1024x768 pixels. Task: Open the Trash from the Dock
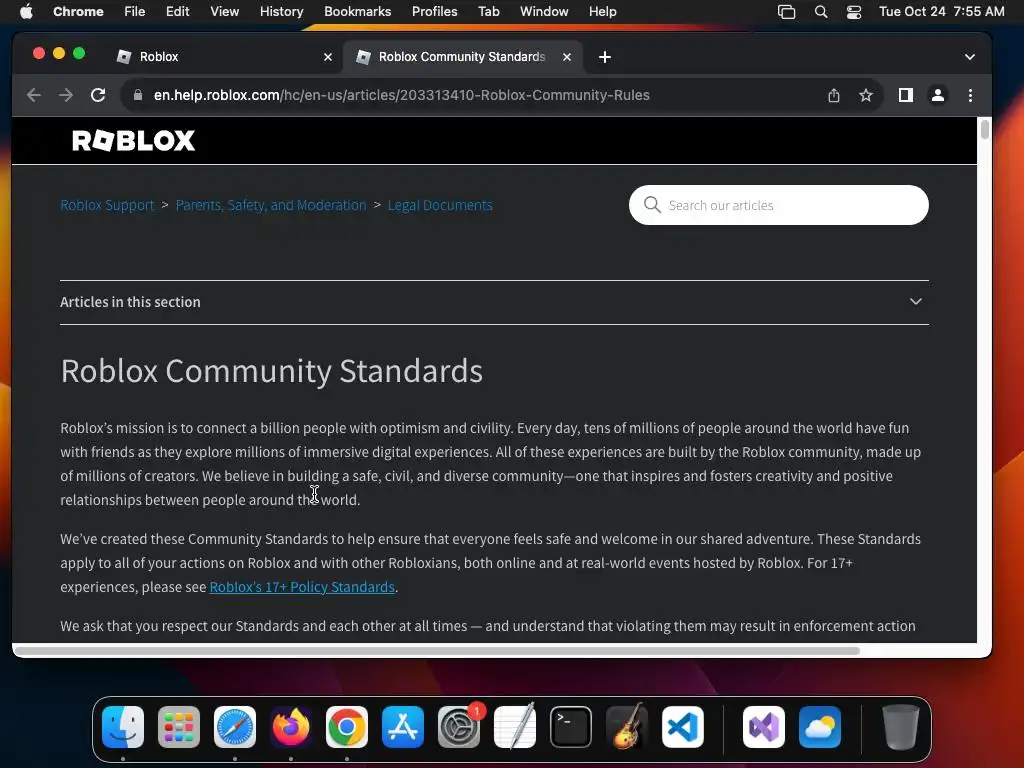(x=901, y=727)
